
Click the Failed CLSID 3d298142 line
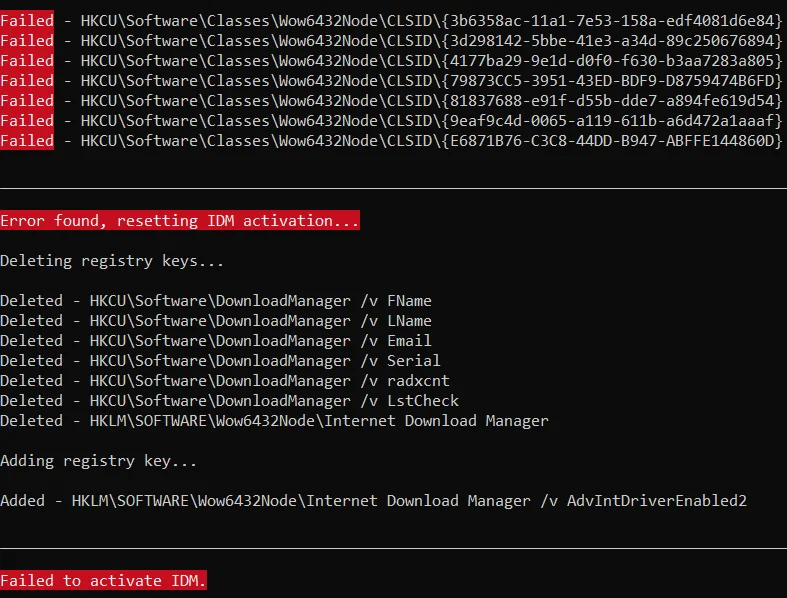click(391, 41)
